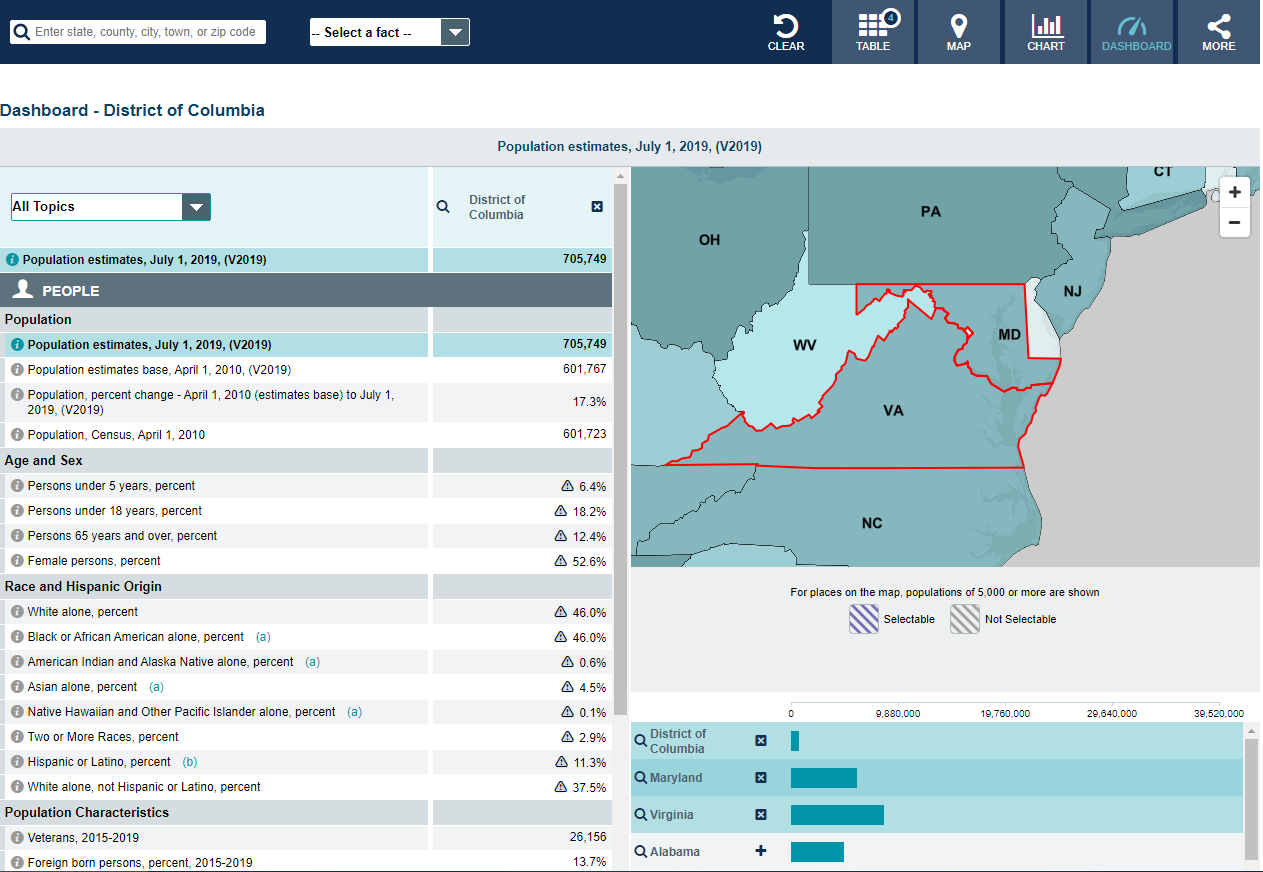Viewport: 1263px width, 872px height.
Task: Click warning triangle next to 37.5% value
Action: coord(561,787)
